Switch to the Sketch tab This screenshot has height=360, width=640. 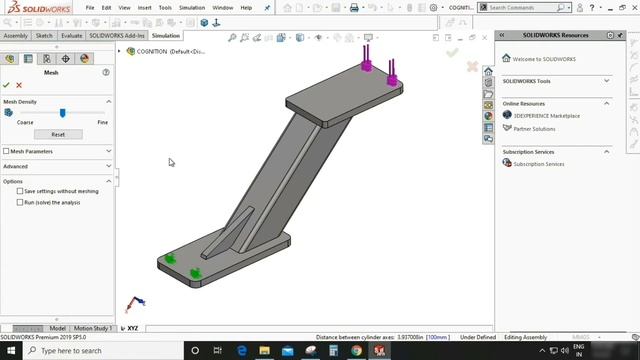click(44, 36)
